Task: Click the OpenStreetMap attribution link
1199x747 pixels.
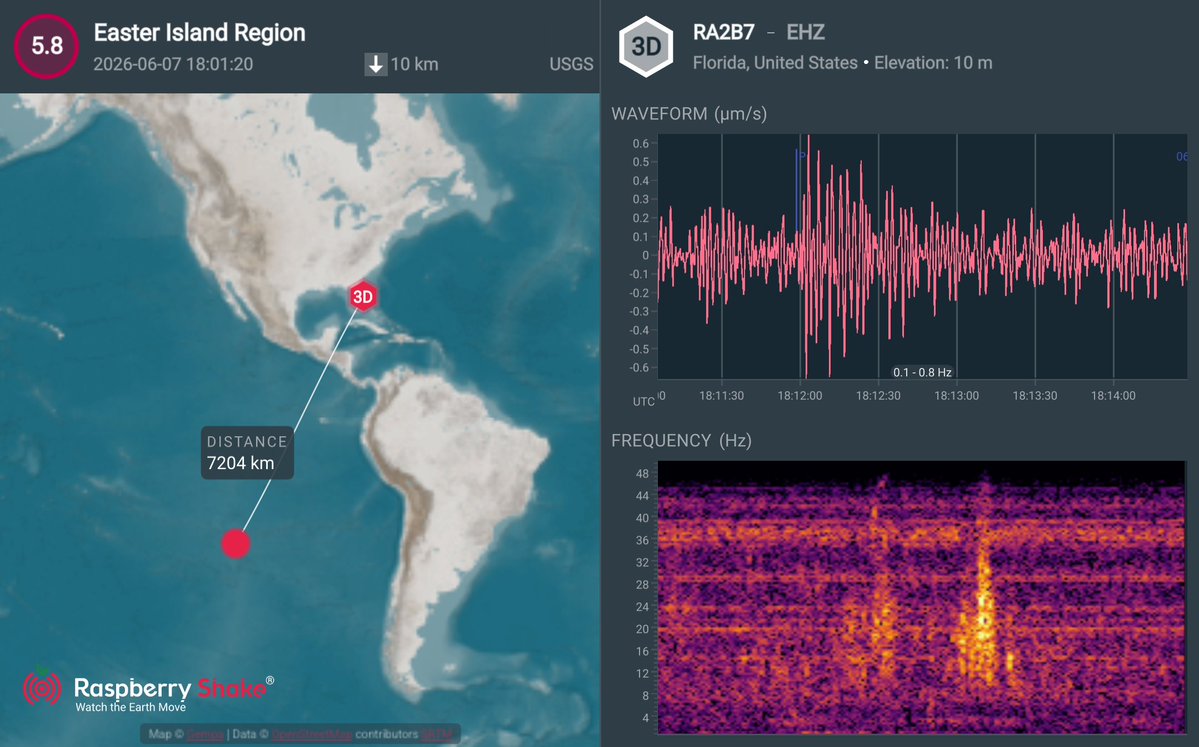Action: (x=311, y=734)
